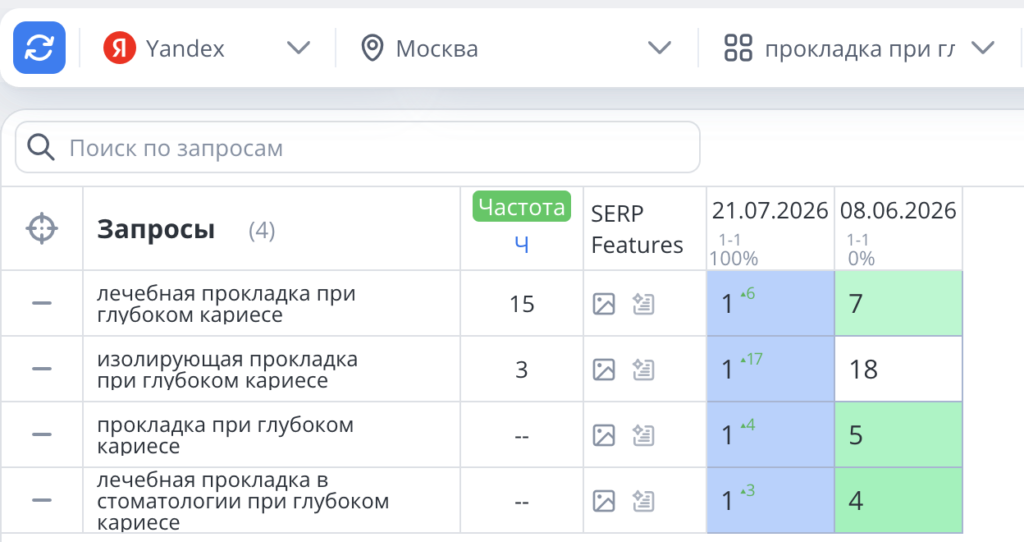Select query лечебная прокладка в стоматологии при глубоком кариесе
The width and height of the screenshot is (1024, 542).
(x=243, y=501)
